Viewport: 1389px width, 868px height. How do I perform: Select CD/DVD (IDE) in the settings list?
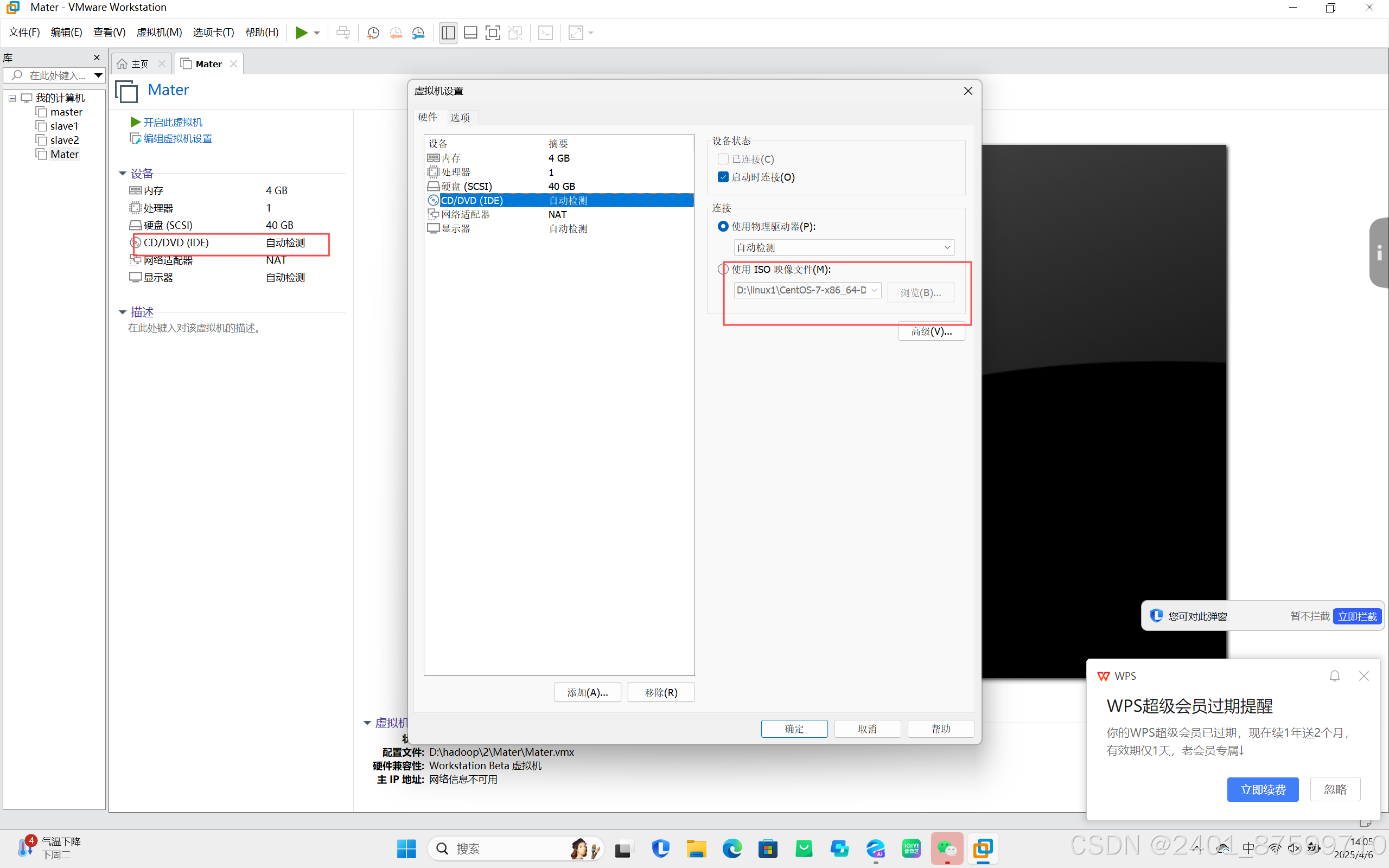click(x=559, y=200)
